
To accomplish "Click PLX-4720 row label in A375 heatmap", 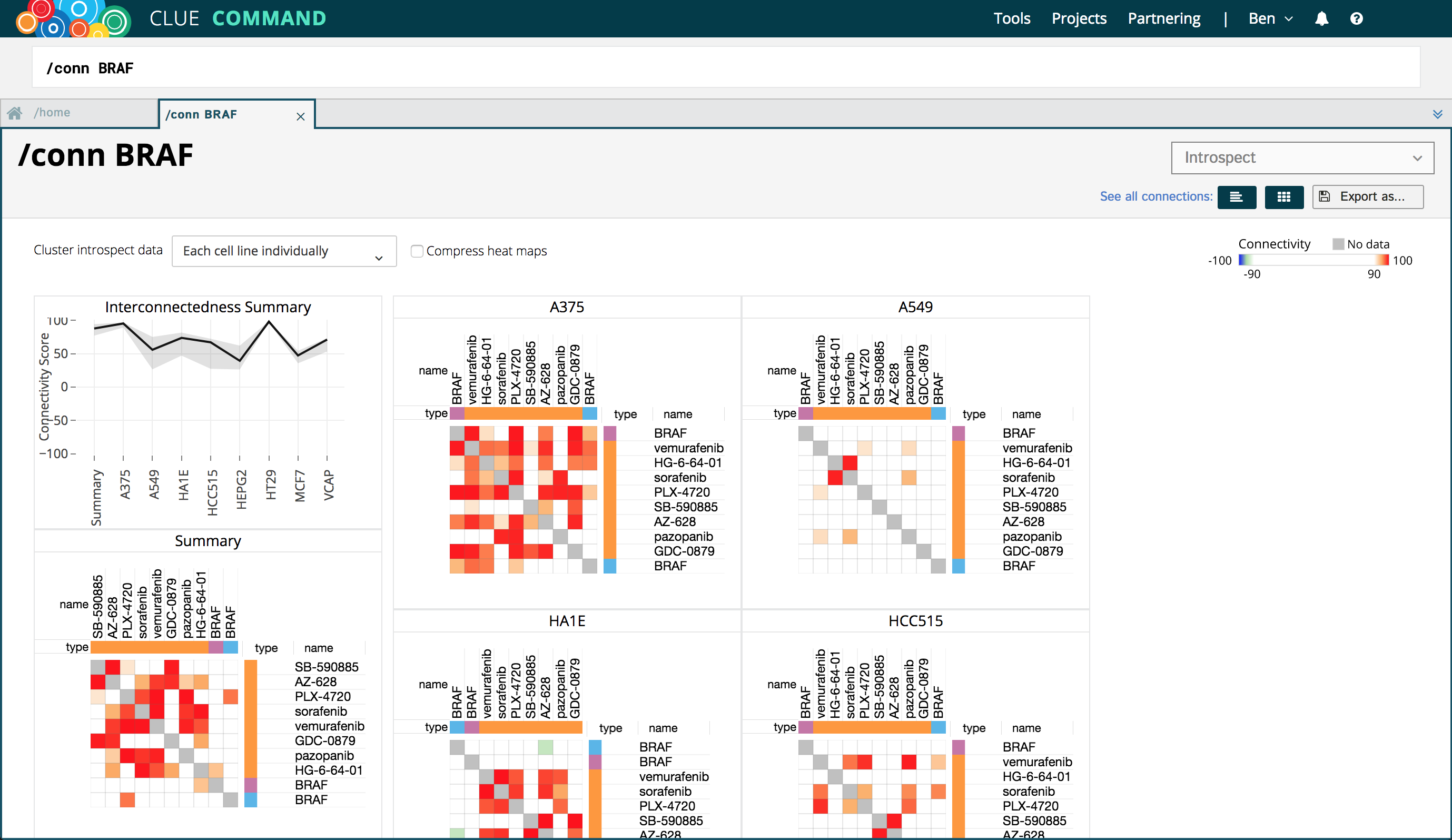I will (681, 492).
